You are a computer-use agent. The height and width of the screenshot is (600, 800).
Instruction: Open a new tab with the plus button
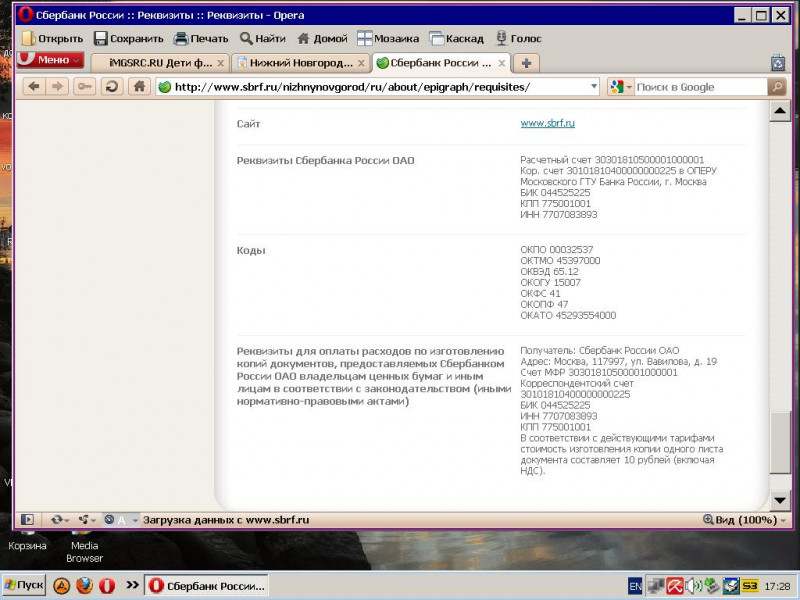pyautogui.click(x=526, y=63)
